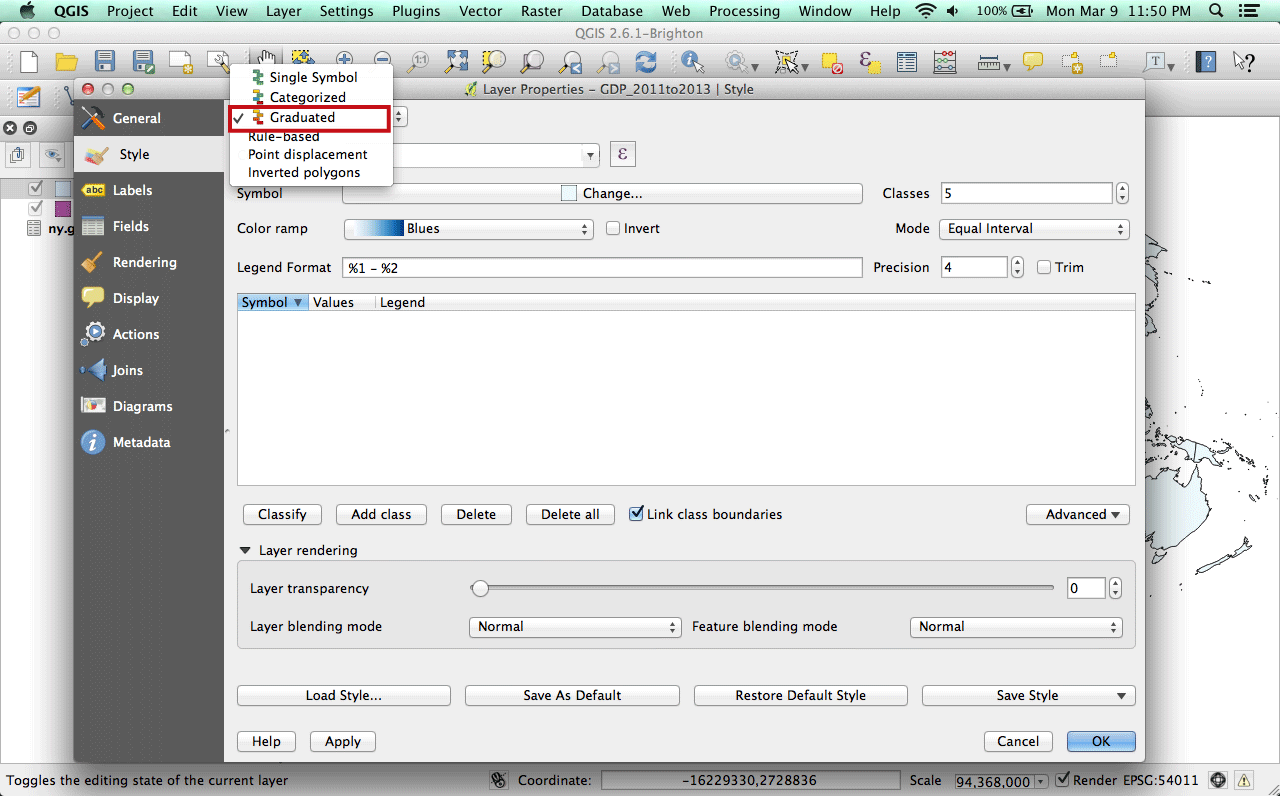Click the Zoom Last magnifier icon
Image resolution: width=1280 pixels, height=796 pixels.
[x=570, y=62]
